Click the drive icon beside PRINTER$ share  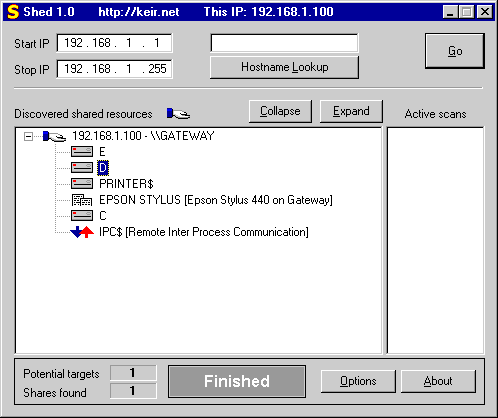[x=82, y=184]
